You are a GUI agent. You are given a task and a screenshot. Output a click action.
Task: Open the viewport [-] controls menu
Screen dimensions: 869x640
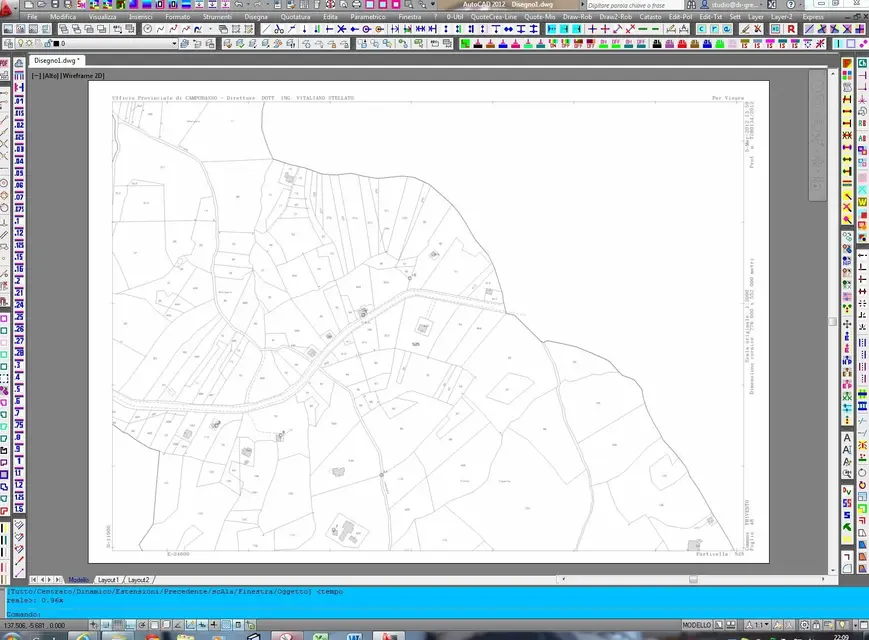click(x=36, y=76)
